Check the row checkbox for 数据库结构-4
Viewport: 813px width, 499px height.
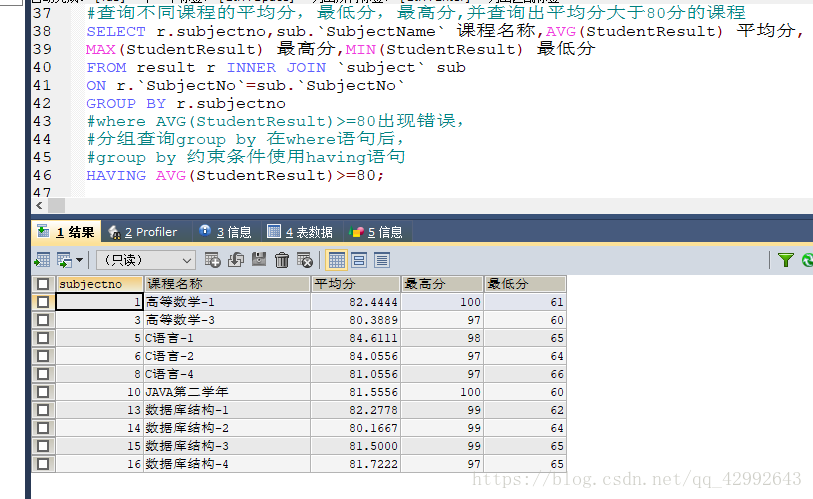pyautogui.click(x=43, y=464)
